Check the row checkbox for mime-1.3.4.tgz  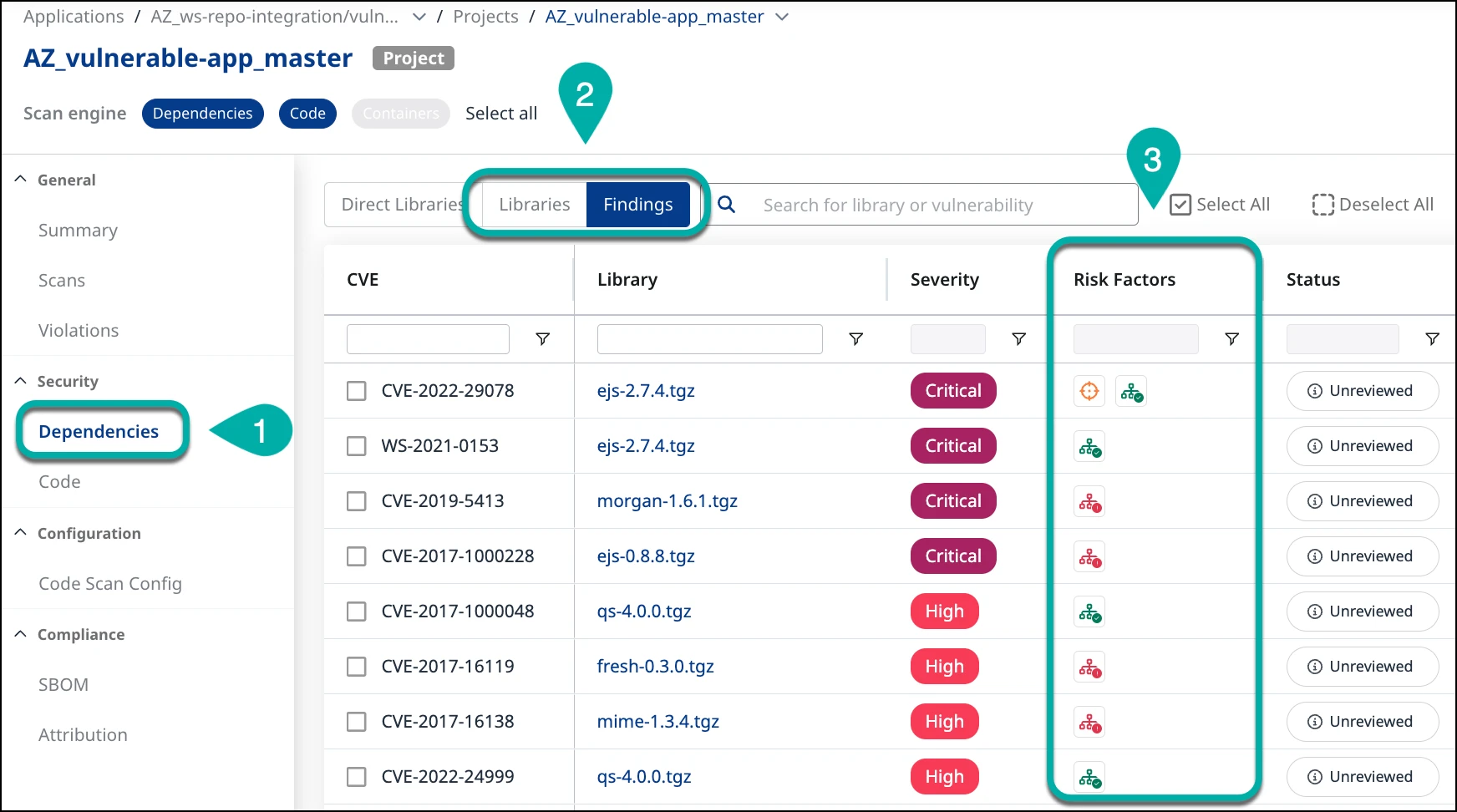coord(357,722)
